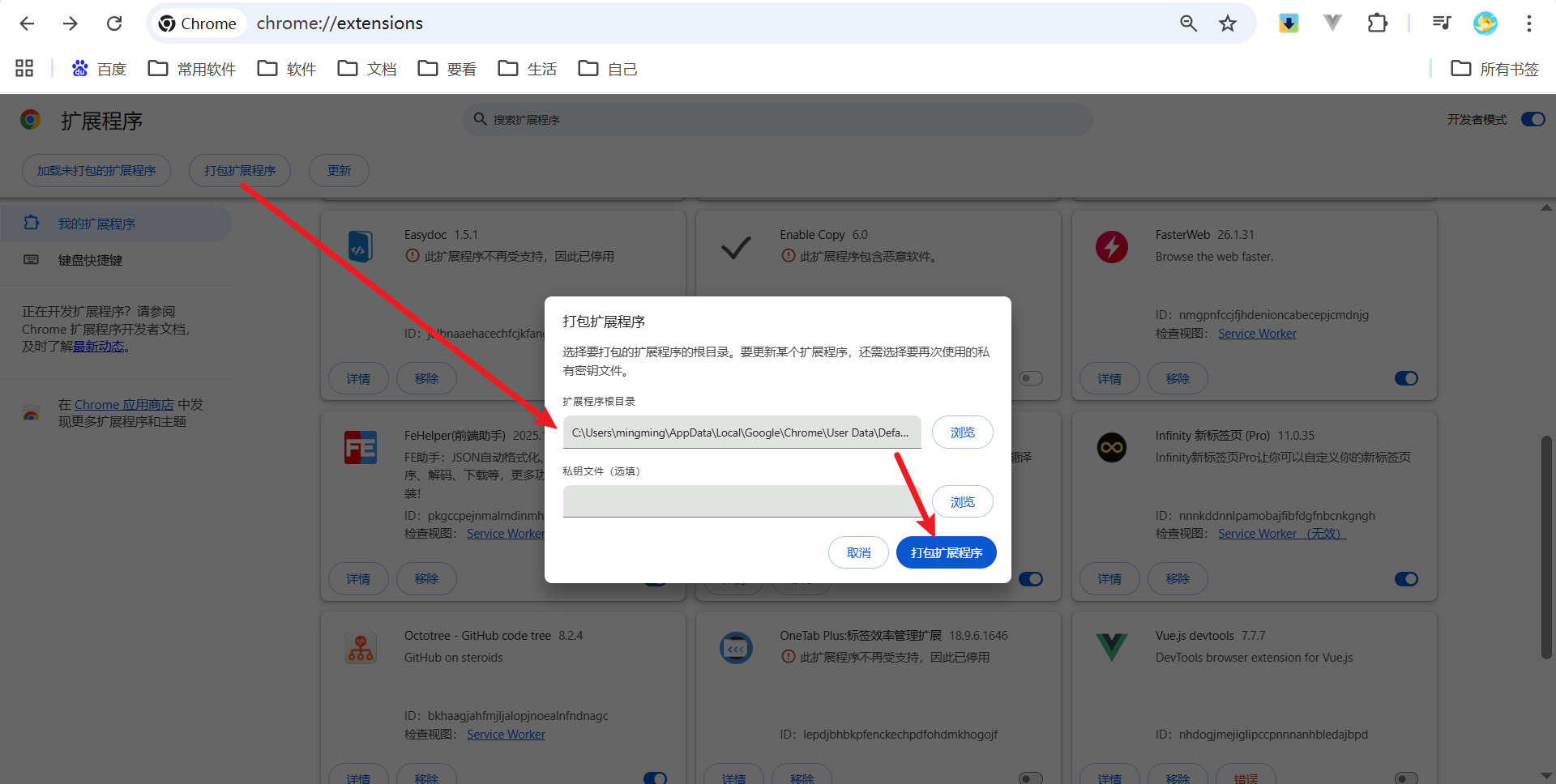
Task: Toggle the Enable Copy extension switch
Action: point(1031,378)
